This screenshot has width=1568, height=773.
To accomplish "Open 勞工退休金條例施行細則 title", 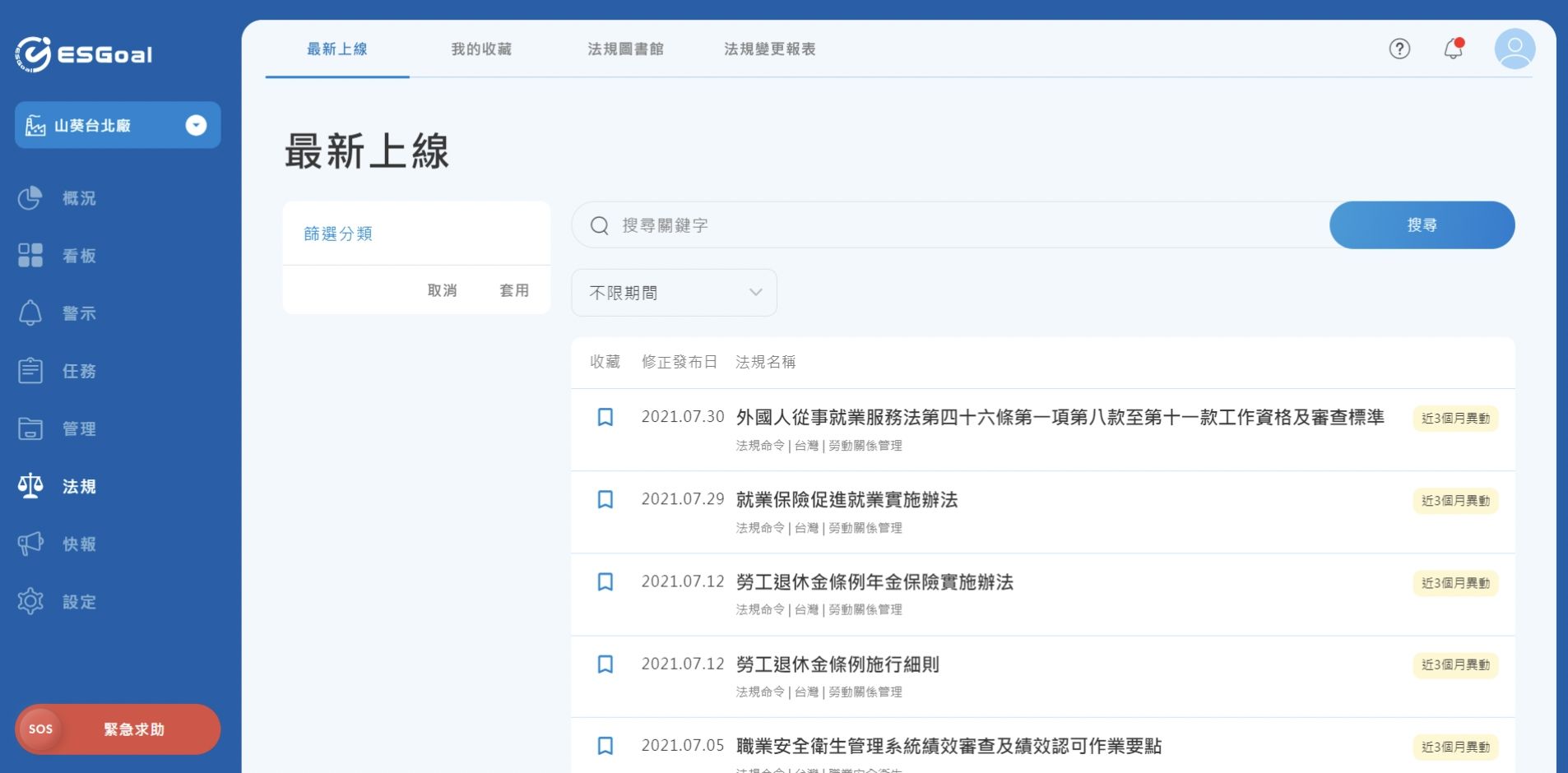I will pyautogui.click(x=837, y=664).
